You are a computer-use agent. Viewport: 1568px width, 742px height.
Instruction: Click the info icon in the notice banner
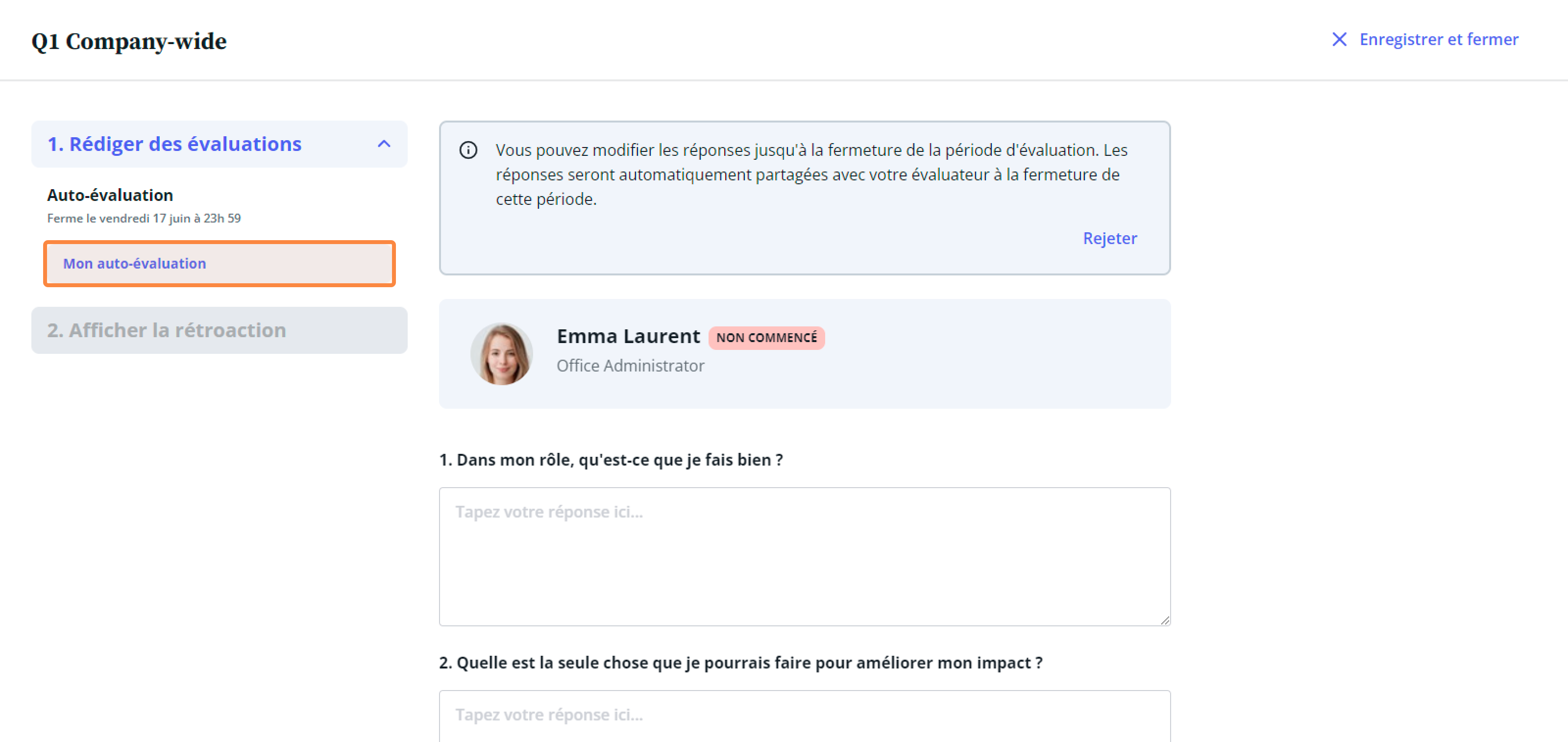(x=468, y=150)
